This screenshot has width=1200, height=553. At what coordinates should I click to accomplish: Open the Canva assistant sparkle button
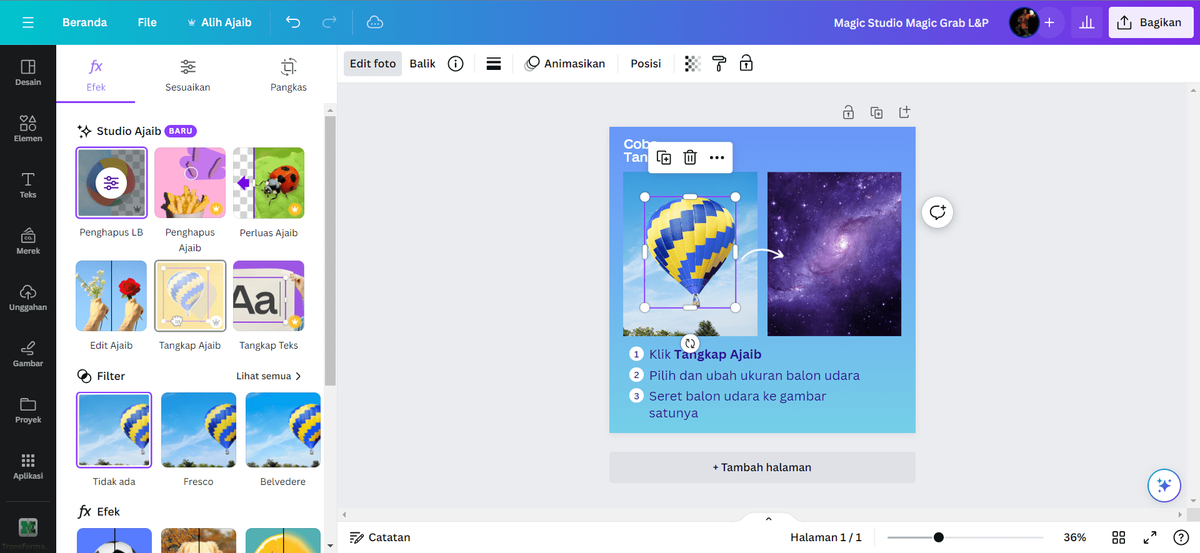click(x=1163, y=485)
